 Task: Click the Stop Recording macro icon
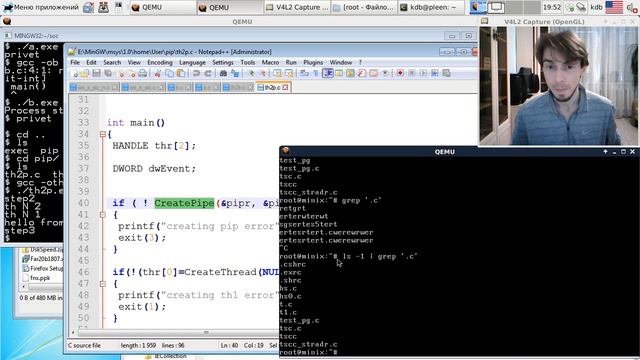point(412,73)
